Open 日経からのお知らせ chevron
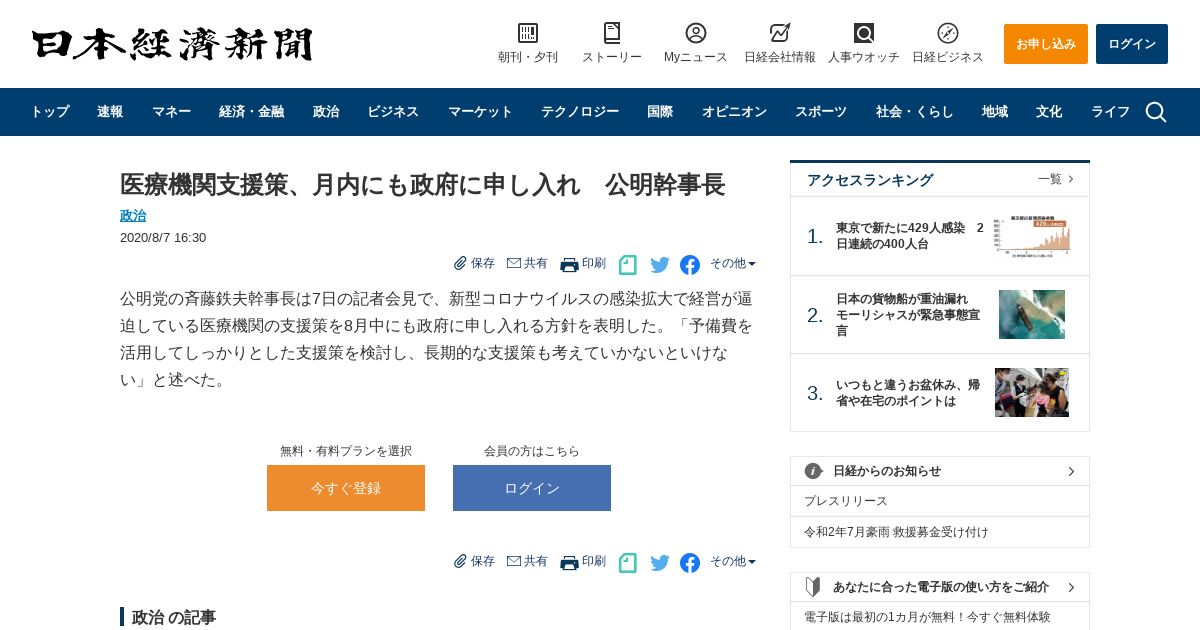 tap(1071, 471)
